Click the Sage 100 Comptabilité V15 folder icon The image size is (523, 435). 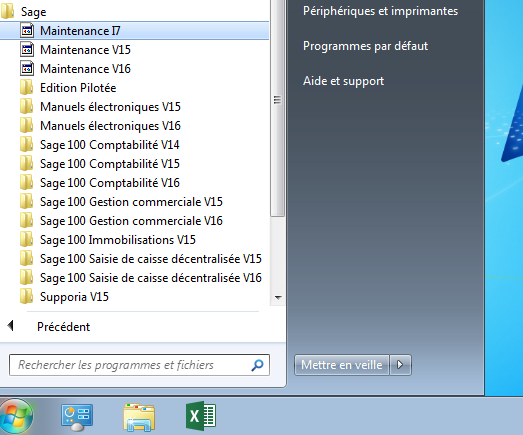(26, 163)
